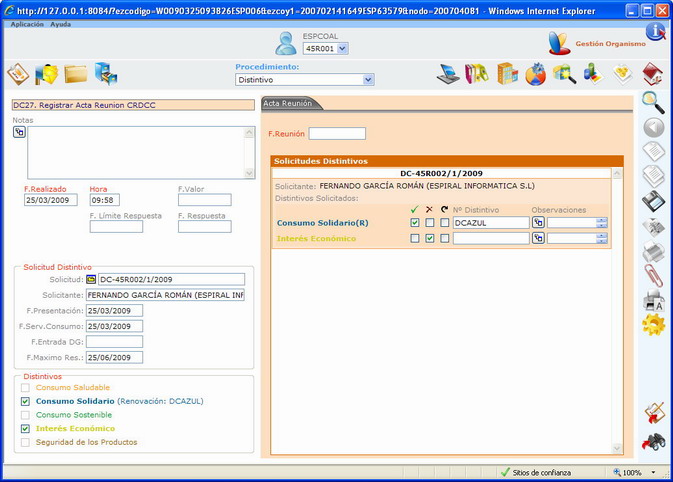The height and width of the screenshot is (482, 673).
Task: Click the yellow folder icon in left toolbar
Action: pyautogui.click(x=75, y=74)
